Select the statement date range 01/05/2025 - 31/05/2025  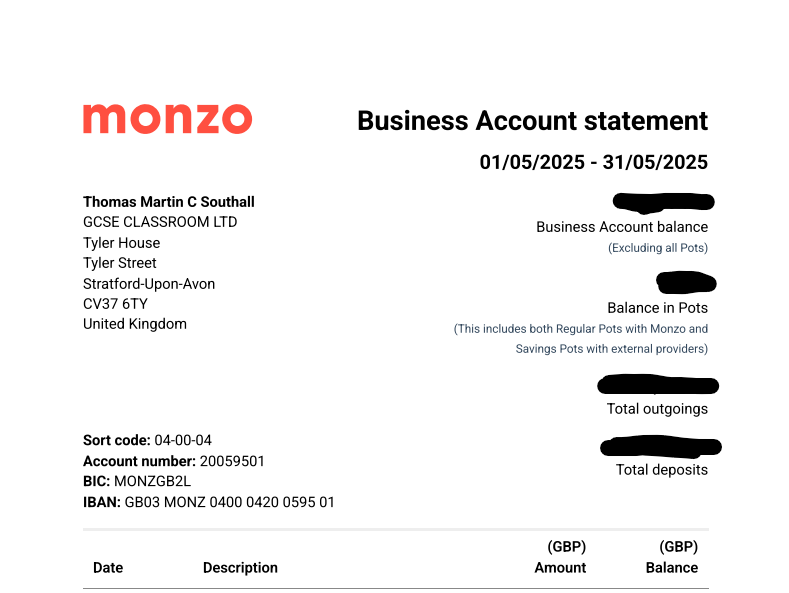(593, 162)
